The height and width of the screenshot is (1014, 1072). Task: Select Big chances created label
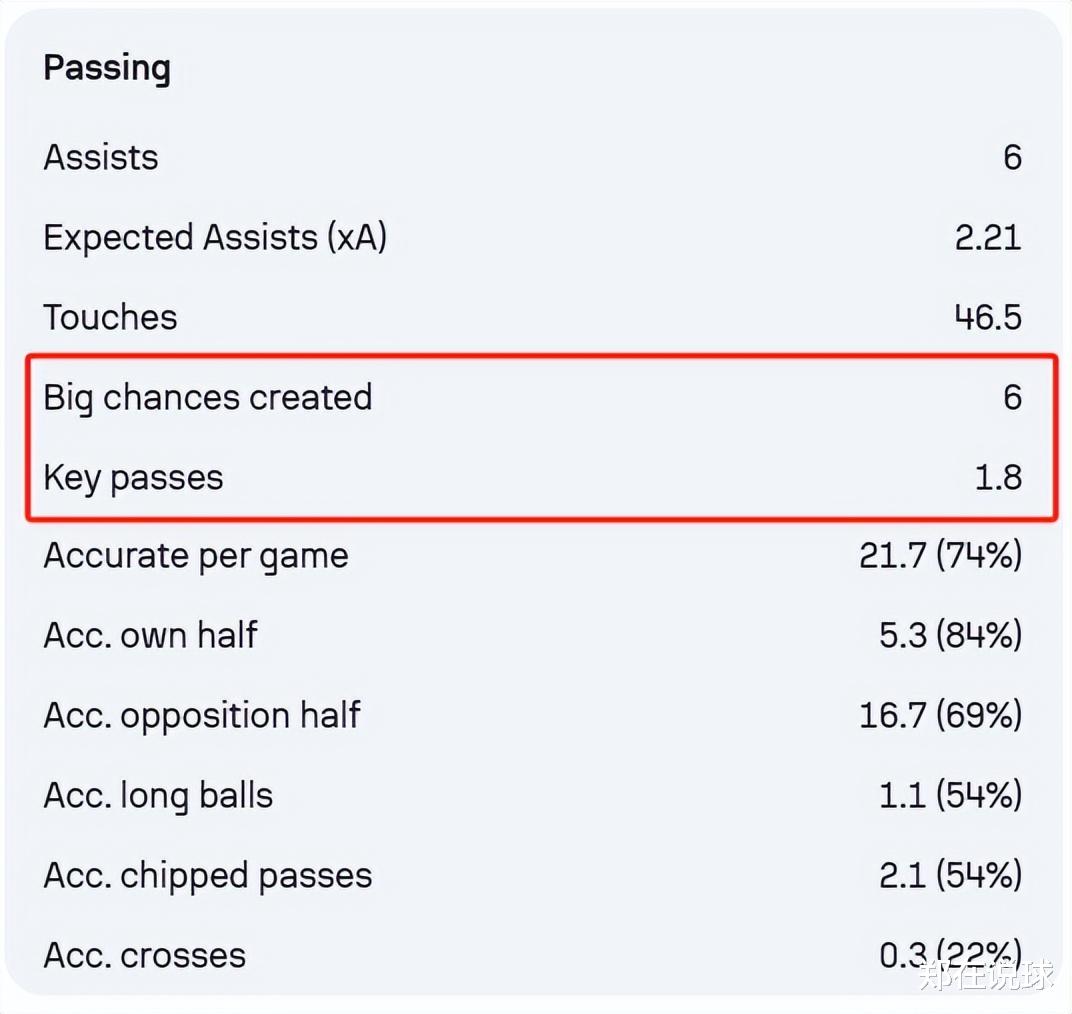[x=208, y=398]
